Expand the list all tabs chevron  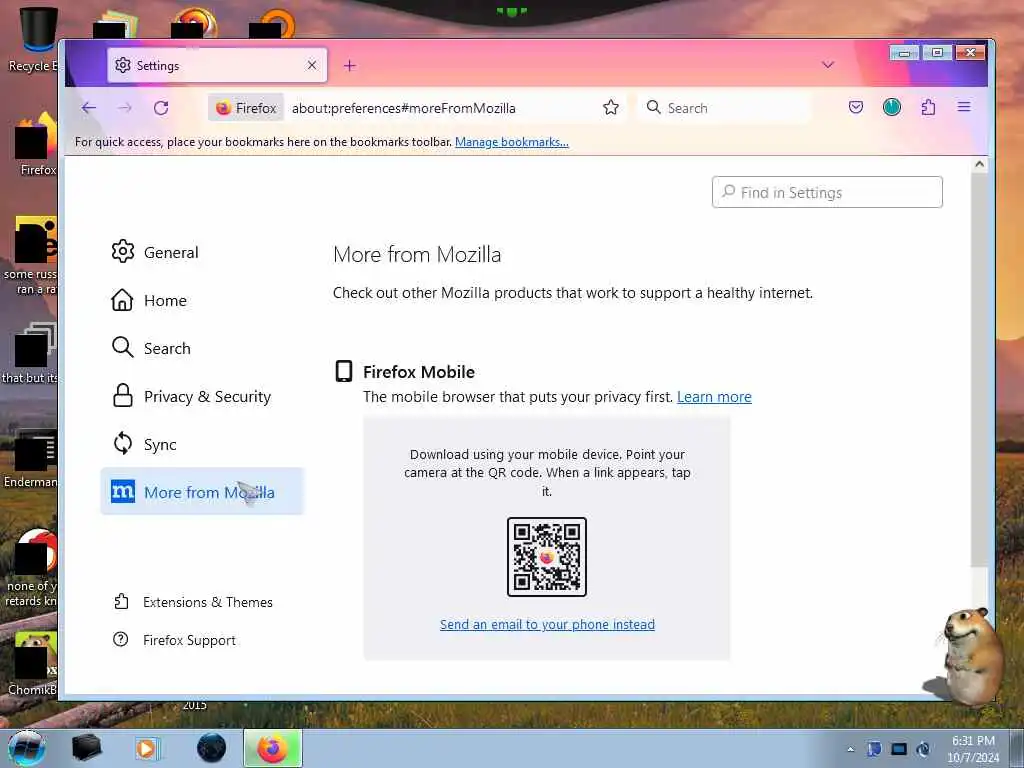click(x=827, y=65)
